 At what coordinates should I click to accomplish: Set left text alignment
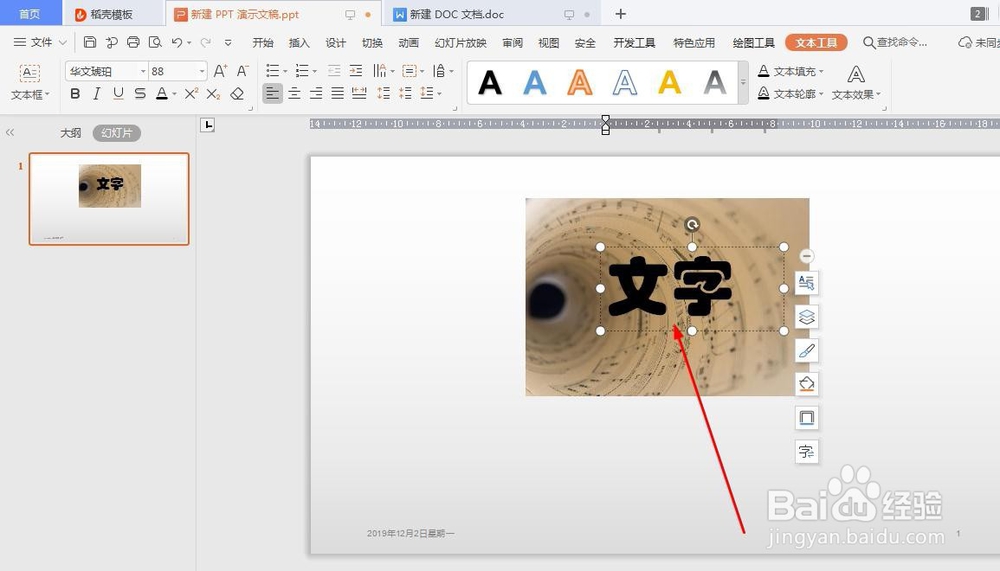[x=272, y=94]
